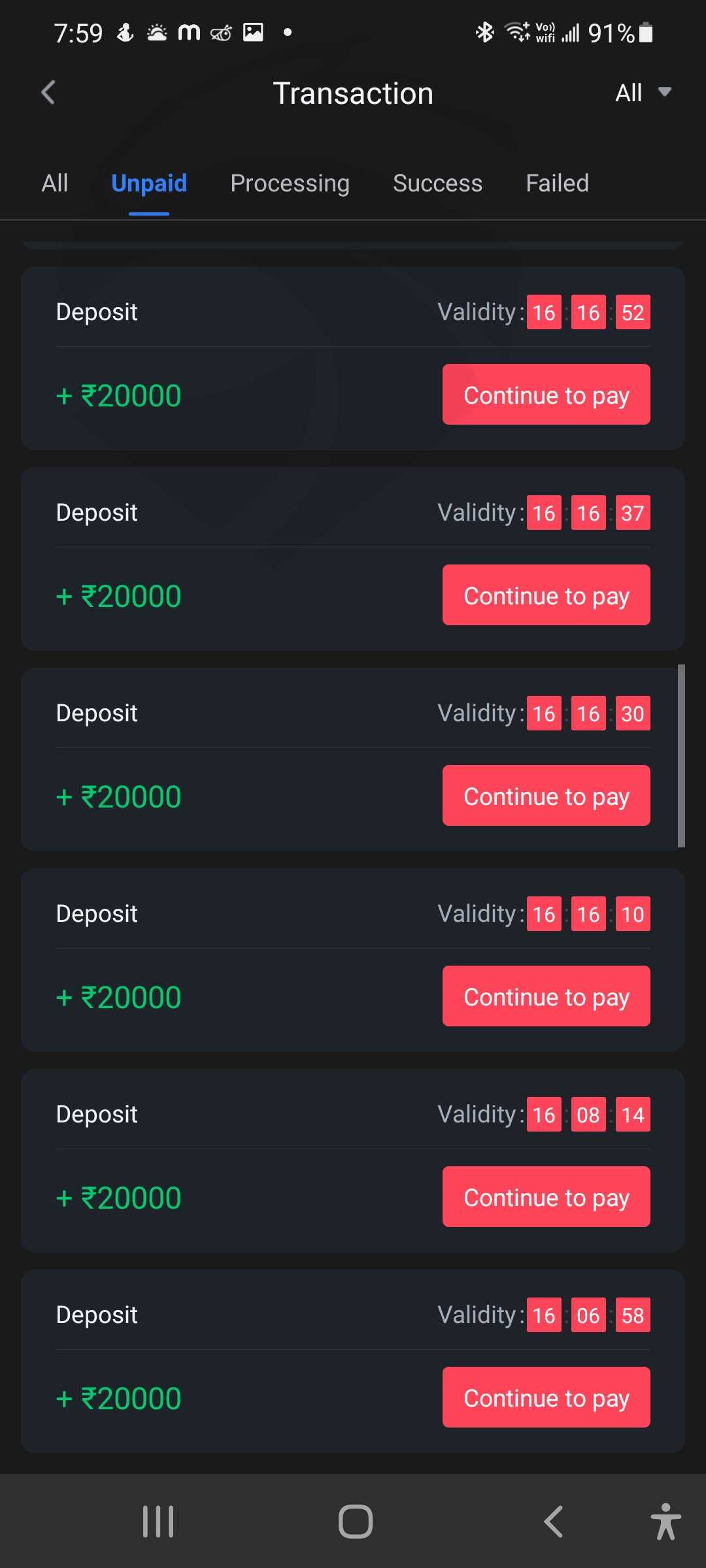Switch to the All tab
This screenshot has height=1568, width=706.
[x=55, y=184]
